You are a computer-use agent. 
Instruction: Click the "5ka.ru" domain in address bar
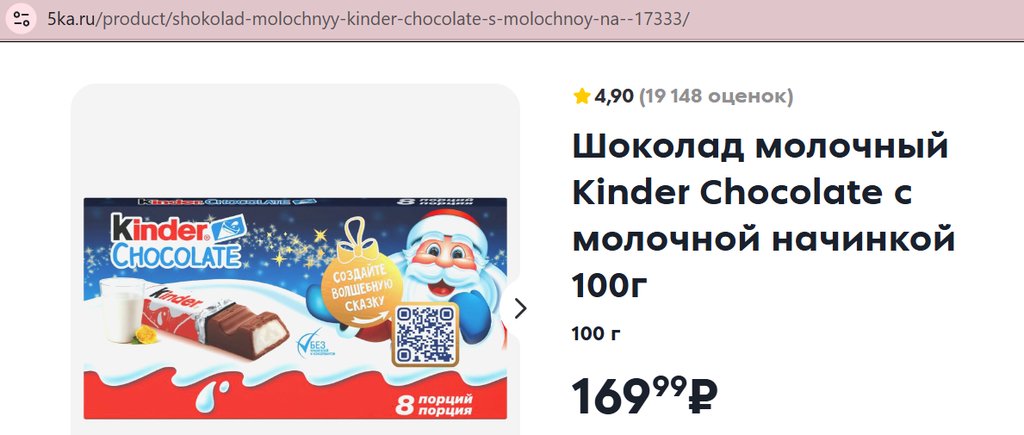pos(71,18)
